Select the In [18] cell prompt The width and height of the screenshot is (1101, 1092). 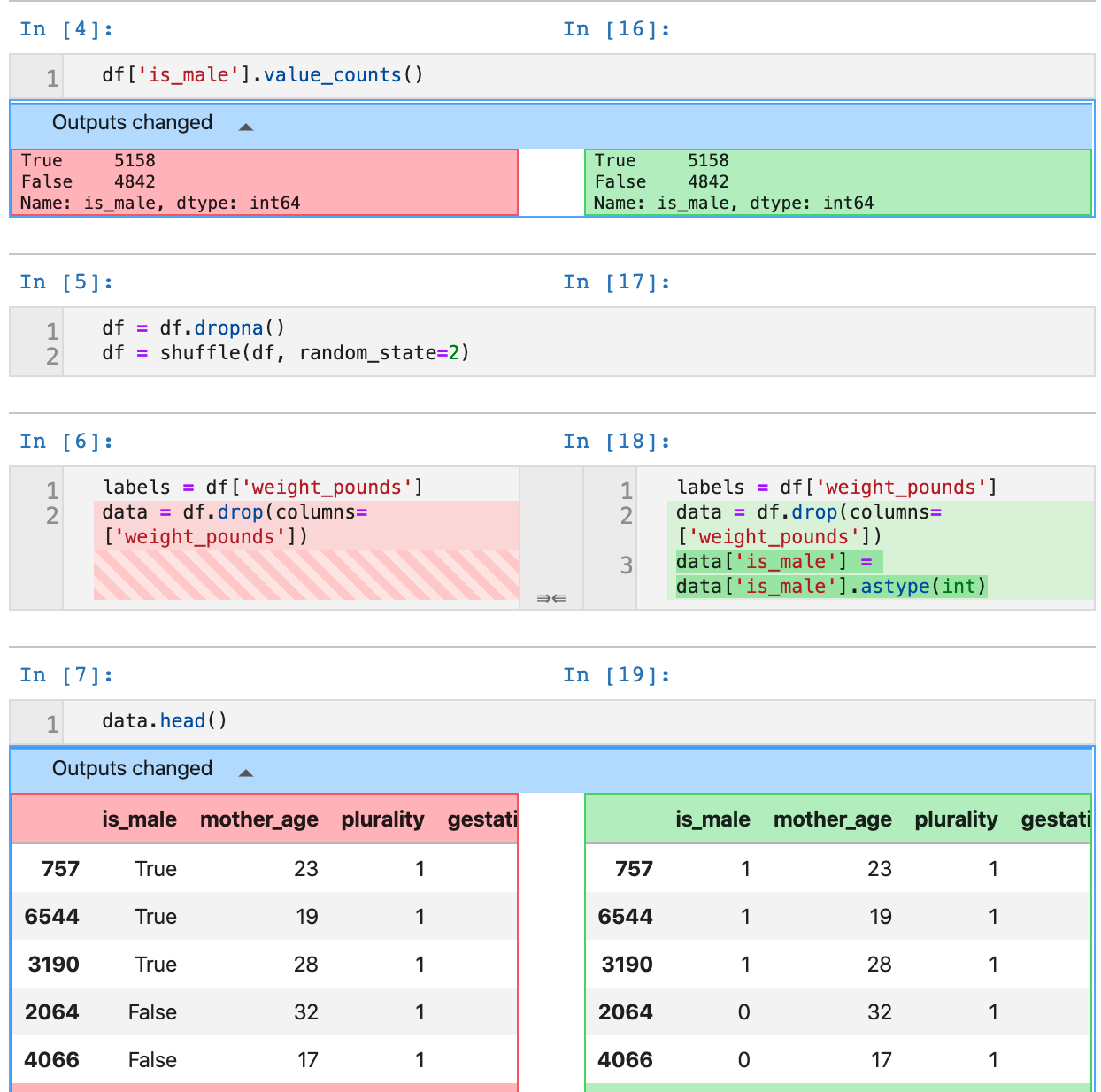click(x=616, y=442)
